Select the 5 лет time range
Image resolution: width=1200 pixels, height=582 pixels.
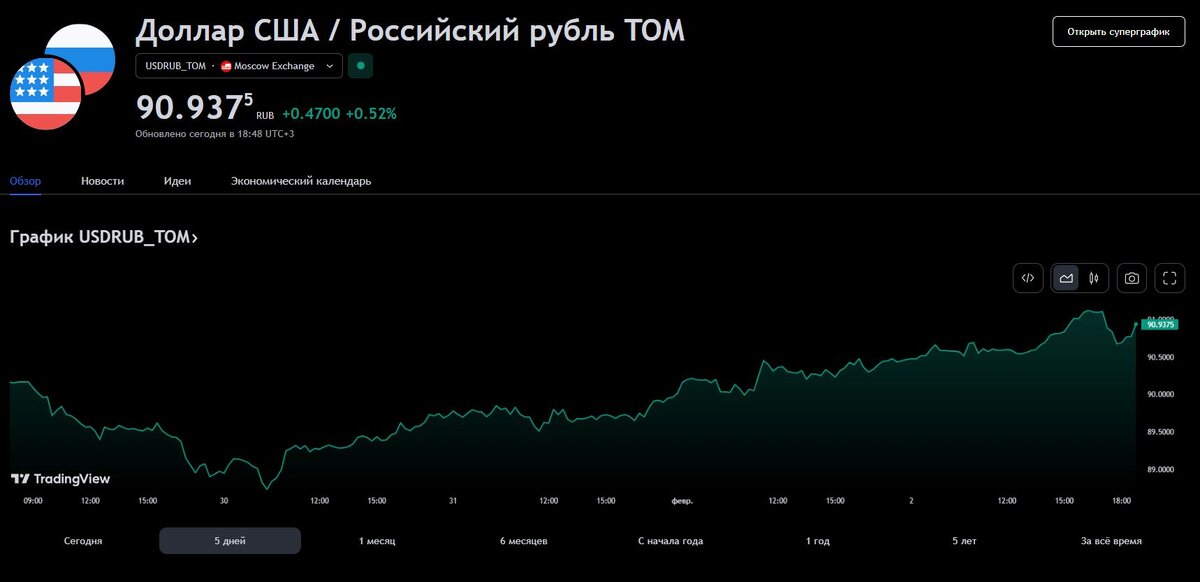point(965,540)
